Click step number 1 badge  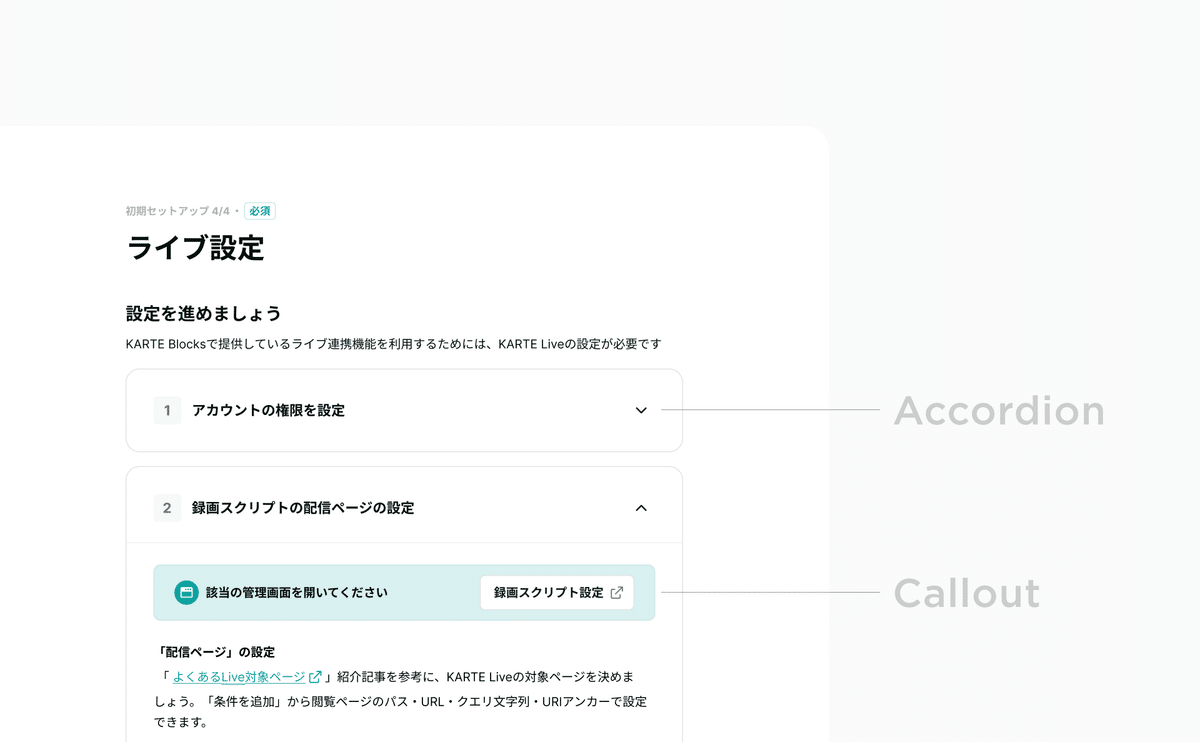[x=167, y=410]
